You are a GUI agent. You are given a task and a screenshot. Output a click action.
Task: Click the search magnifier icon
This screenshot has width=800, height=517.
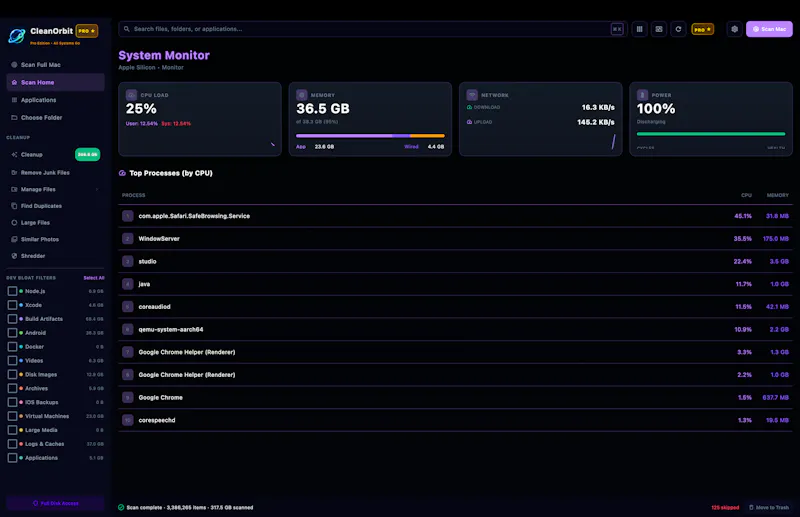click(127, 29)
